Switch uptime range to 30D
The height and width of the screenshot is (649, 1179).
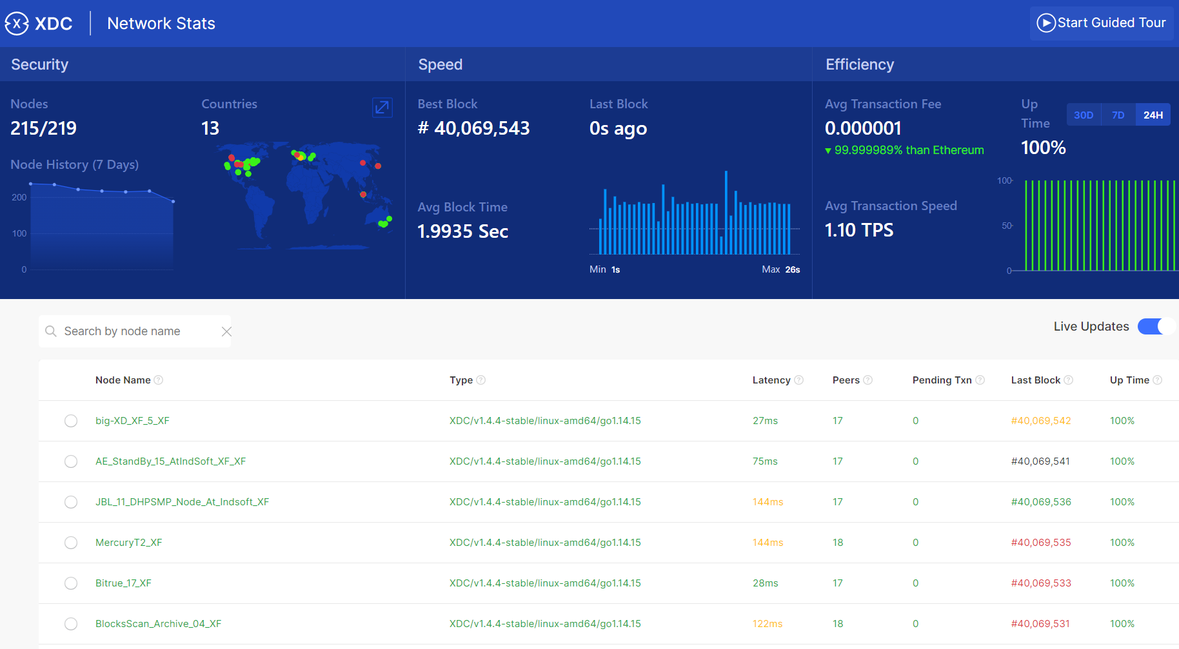pos(1084,115)
